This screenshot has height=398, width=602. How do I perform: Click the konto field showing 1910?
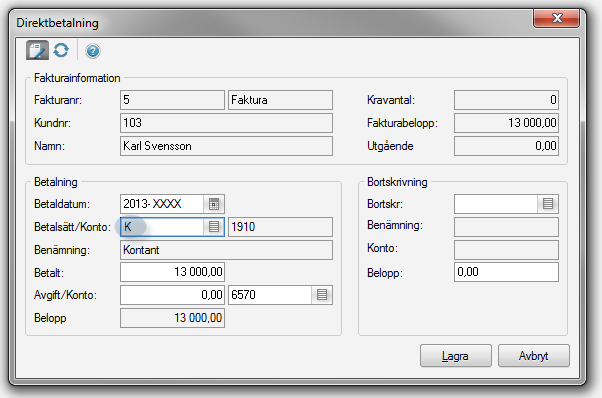click(x=280, y=227)
